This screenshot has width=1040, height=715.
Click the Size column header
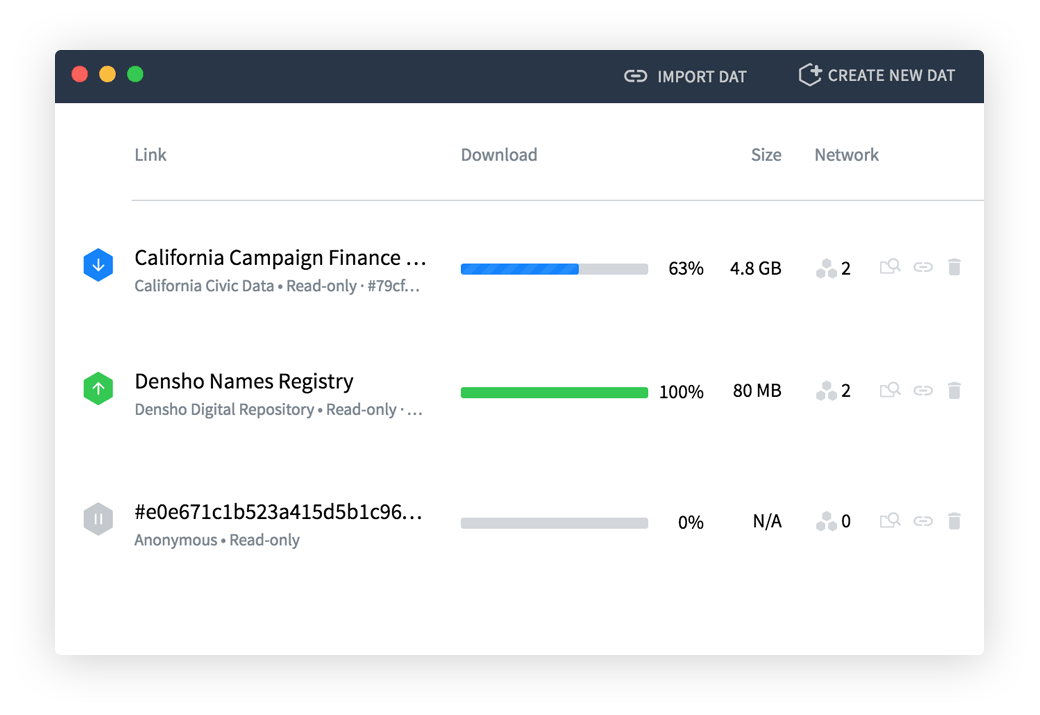pos(766,155)
